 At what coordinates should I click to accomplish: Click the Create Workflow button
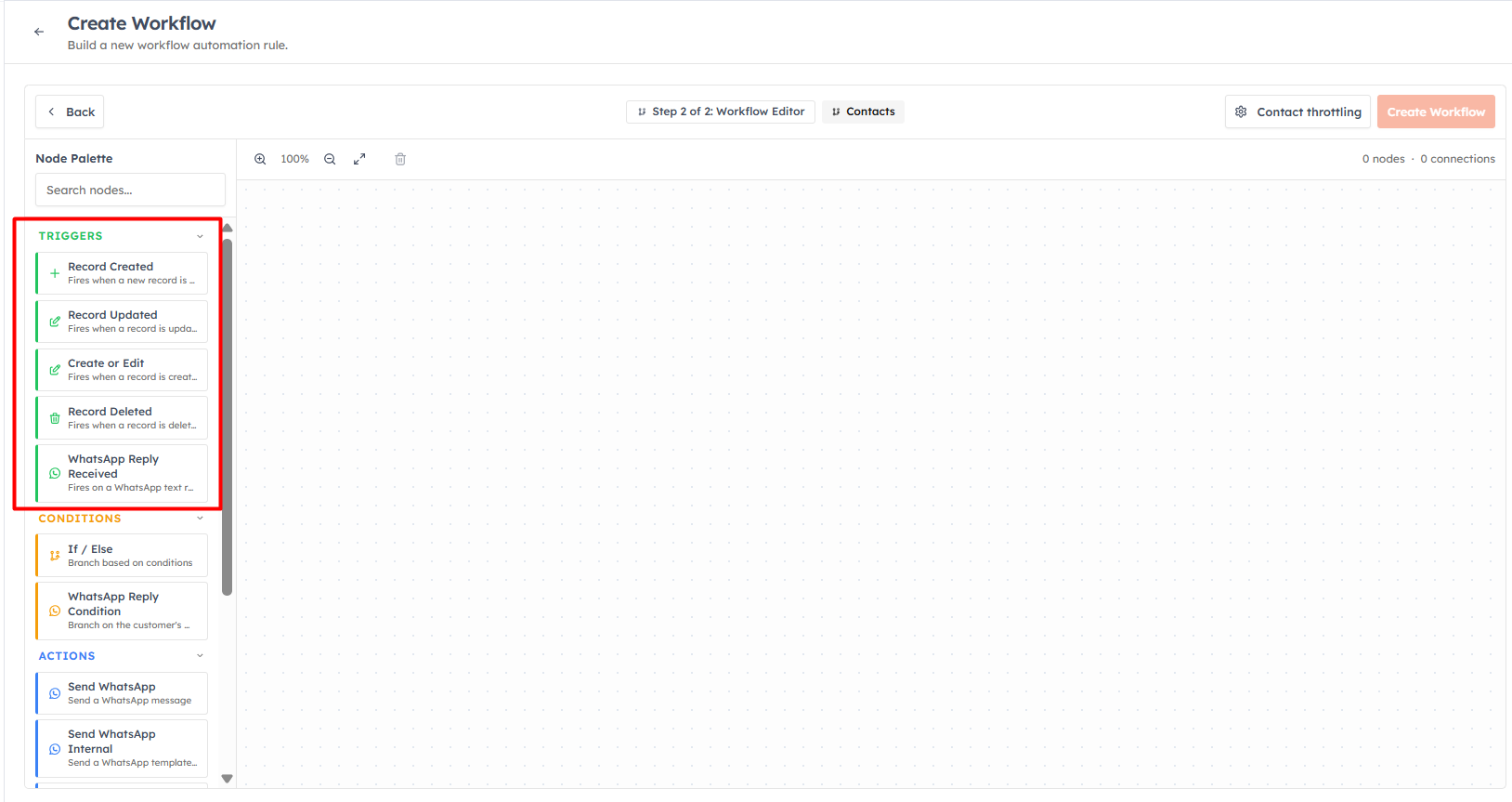(1436, 112)
